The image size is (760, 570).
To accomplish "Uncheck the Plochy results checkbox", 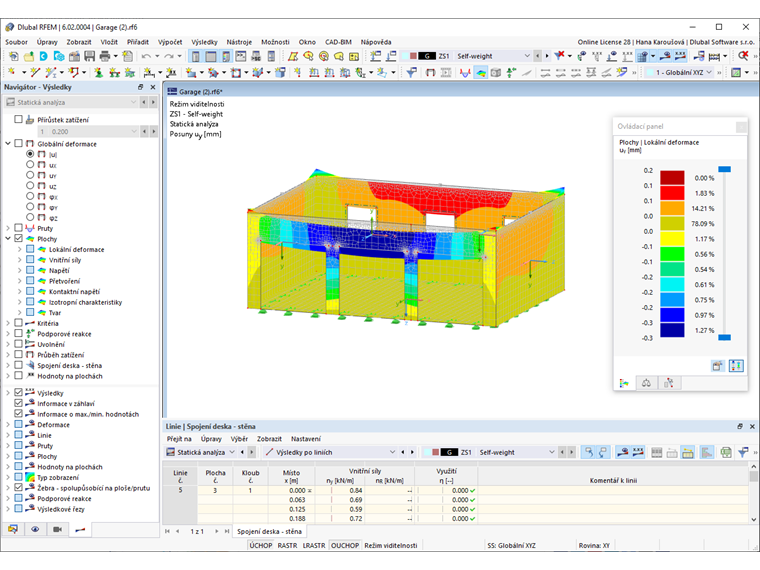I will click(18, 238).
